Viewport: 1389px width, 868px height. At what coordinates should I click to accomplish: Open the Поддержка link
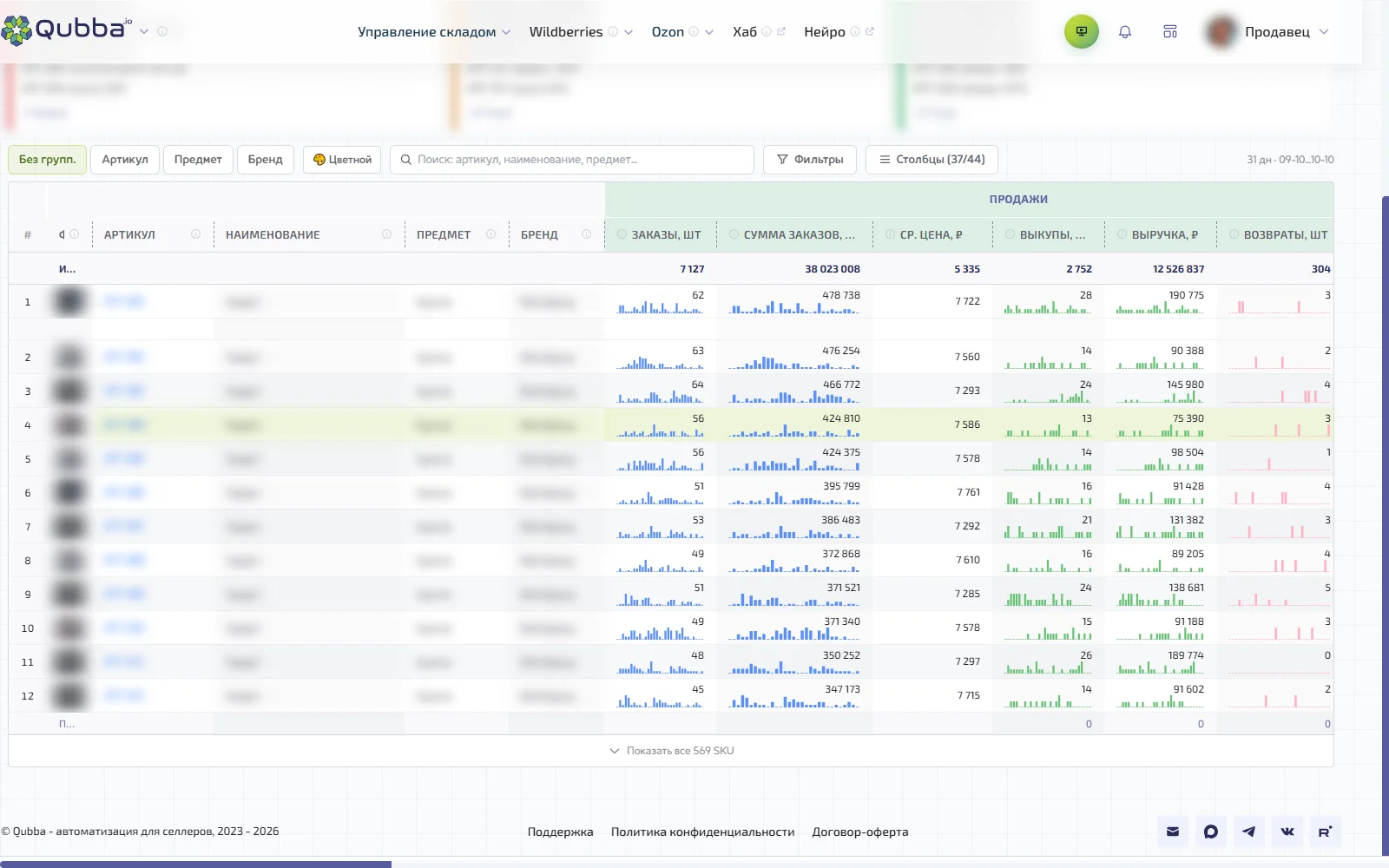[x=561, y=832]
